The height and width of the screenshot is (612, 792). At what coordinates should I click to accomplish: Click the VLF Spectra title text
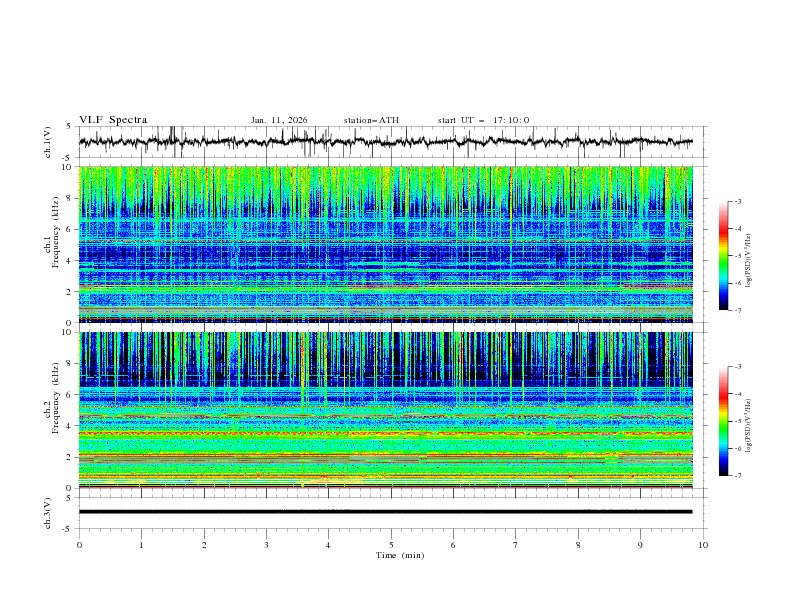pyautogui.click(x=111, y=119)
